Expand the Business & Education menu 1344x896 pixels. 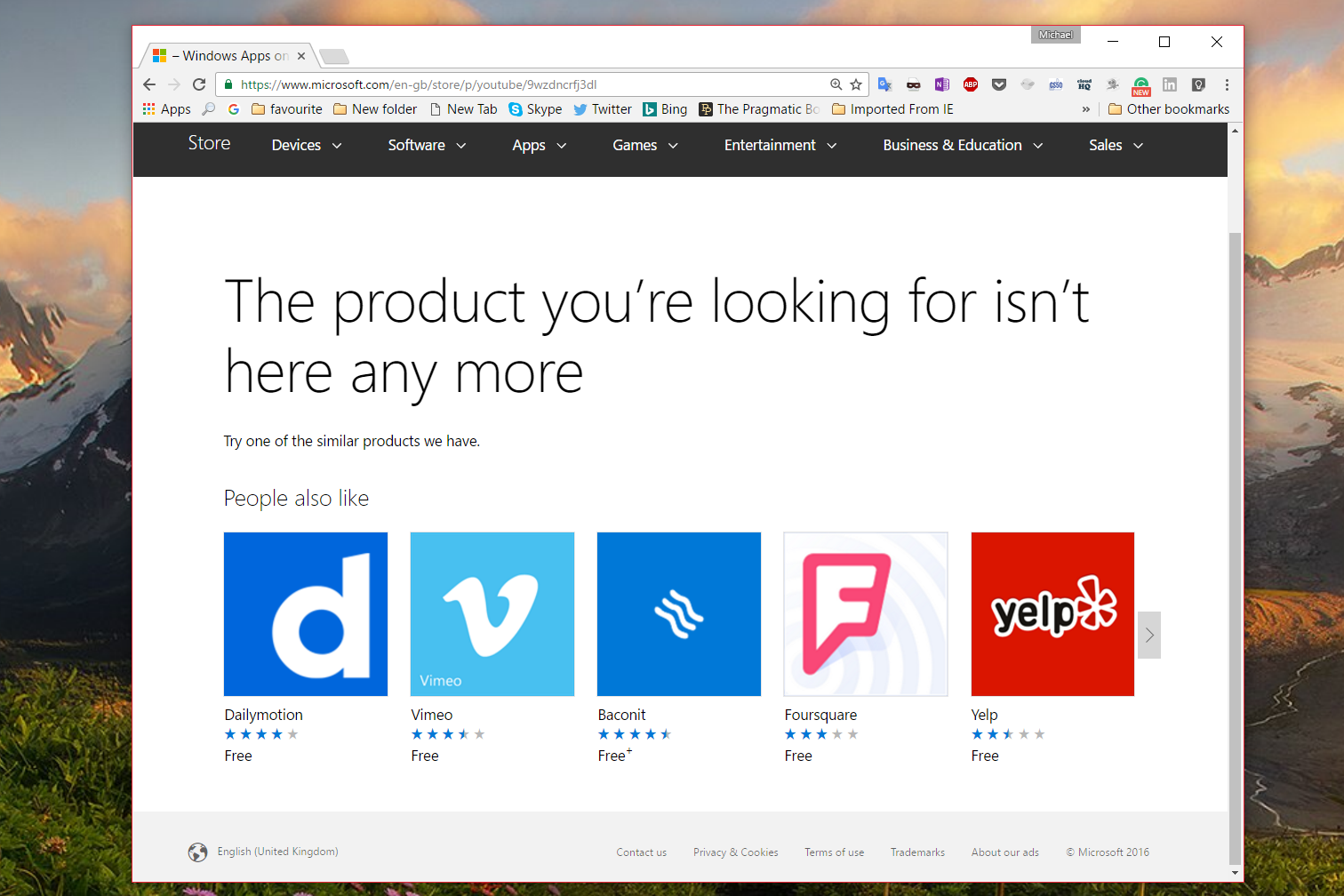(x=963, y=146)
